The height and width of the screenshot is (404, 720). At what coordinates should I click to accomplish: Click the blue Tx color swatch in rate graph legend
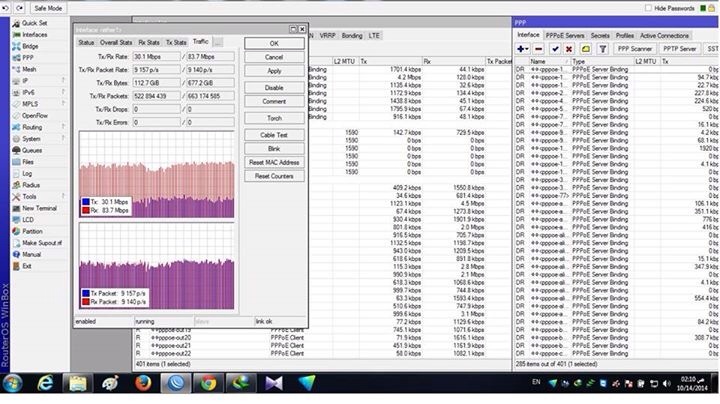[86, 202]
